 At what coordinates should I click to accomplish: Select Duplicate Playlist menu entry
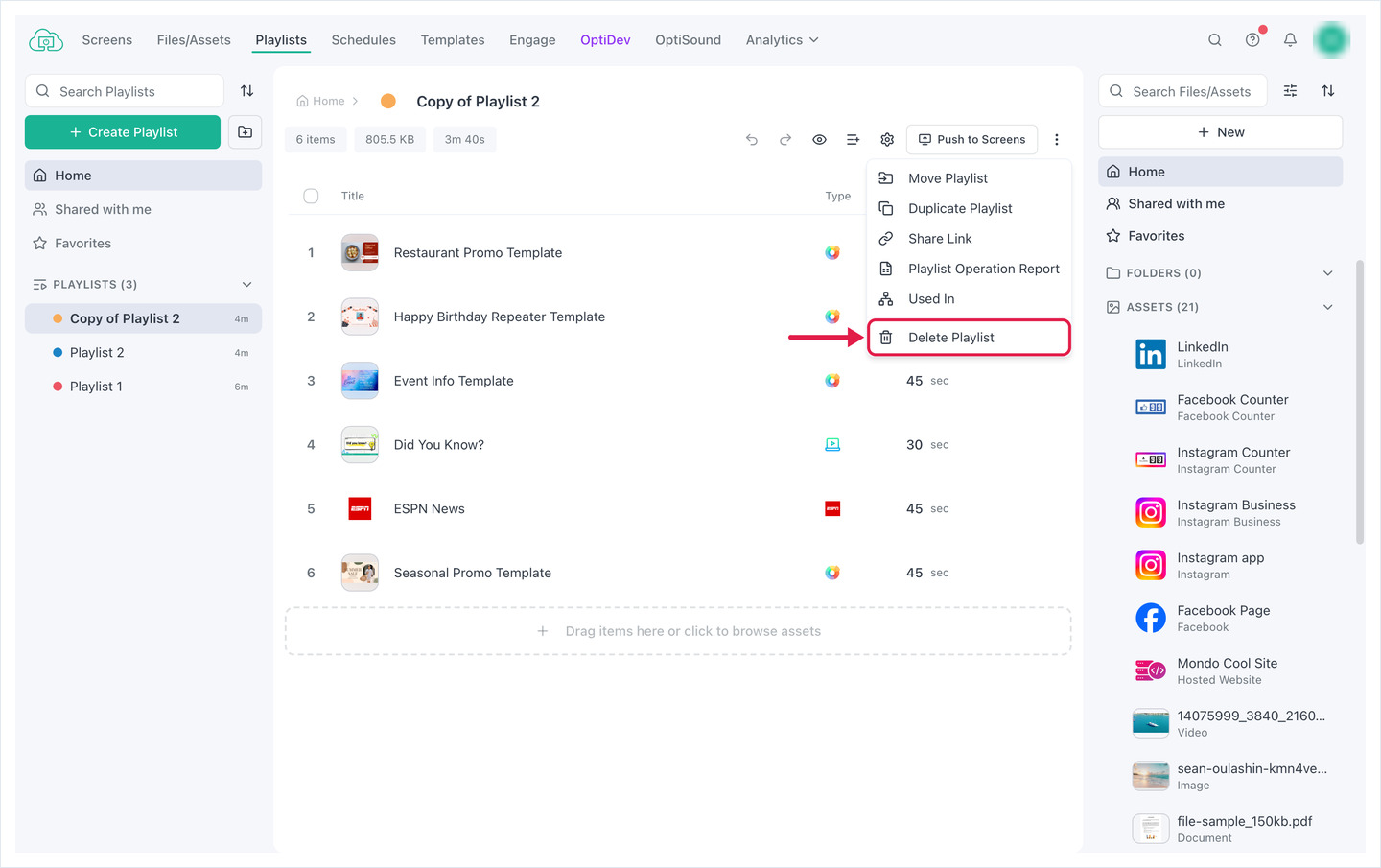[x=969, y=209]
